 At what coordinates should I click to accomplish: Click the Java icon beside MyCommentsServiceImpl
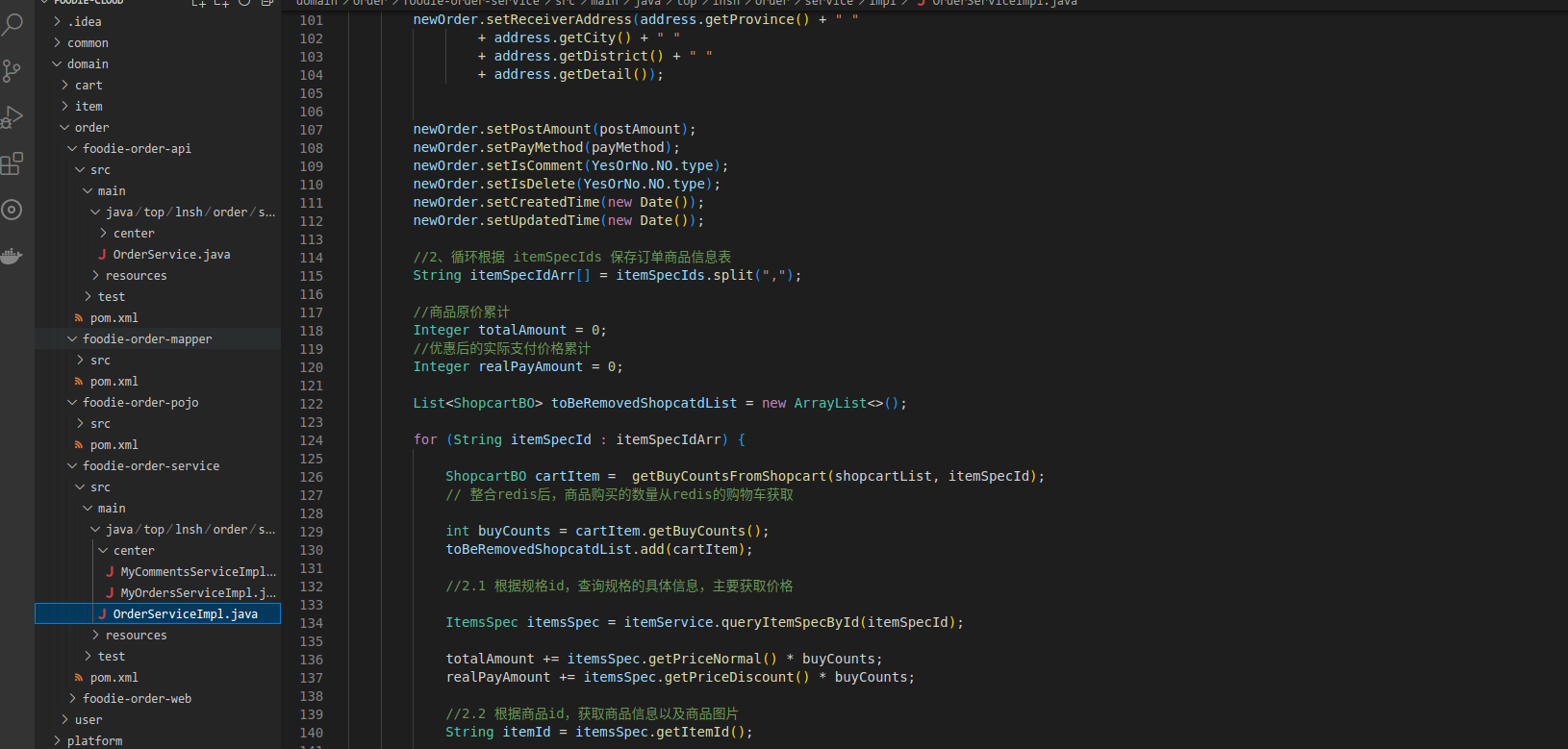110,572
